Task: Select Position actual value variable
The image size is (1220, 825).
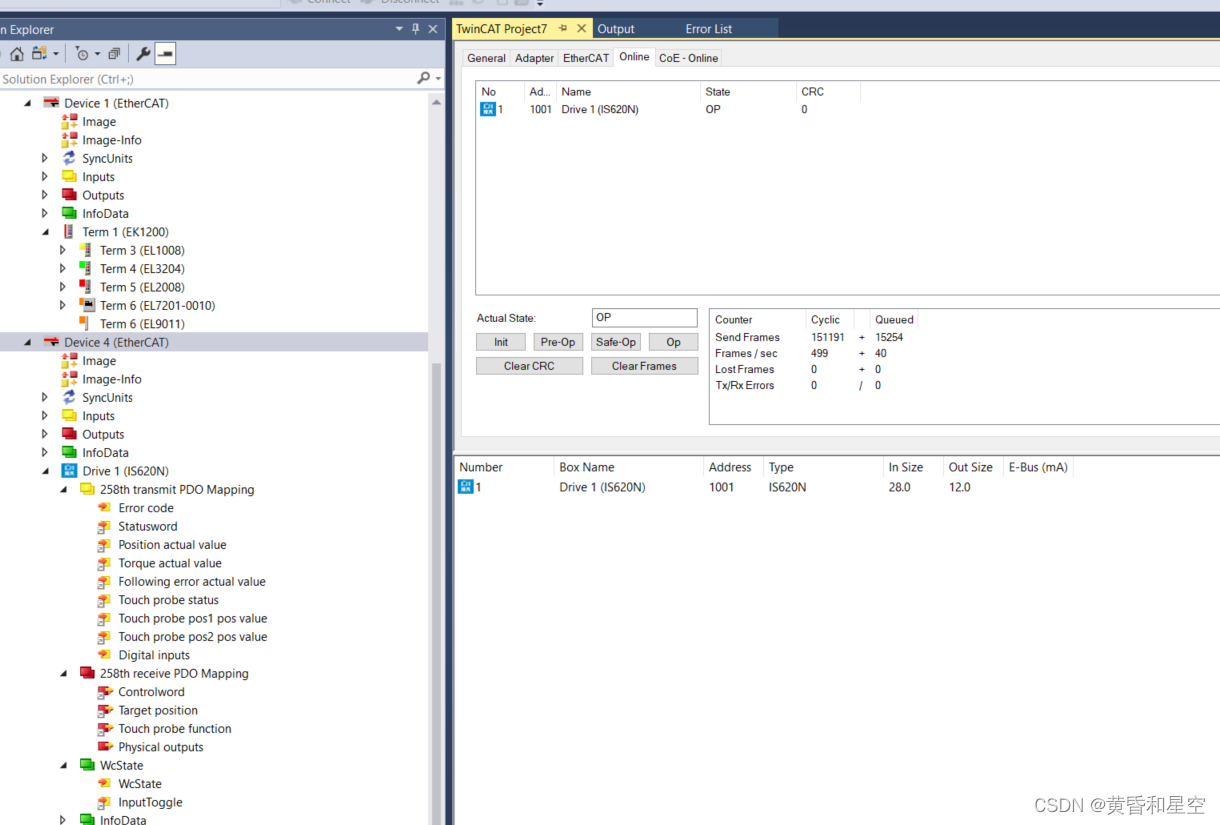Action: coord(172,545)
